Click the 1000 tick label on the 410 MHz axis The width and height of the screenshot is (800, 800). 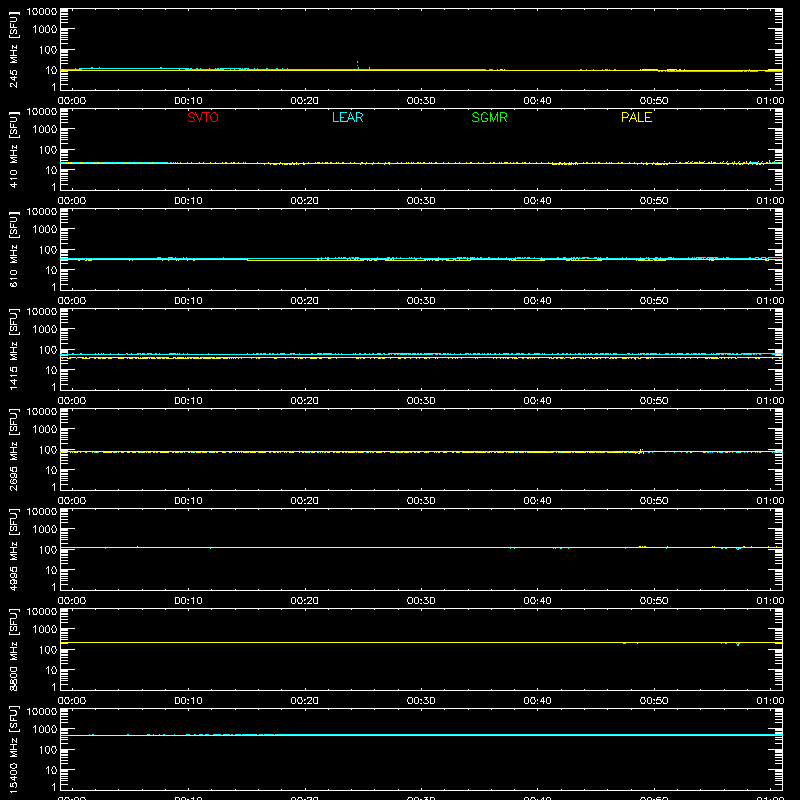pyautogui.click(x=45, y=130)
